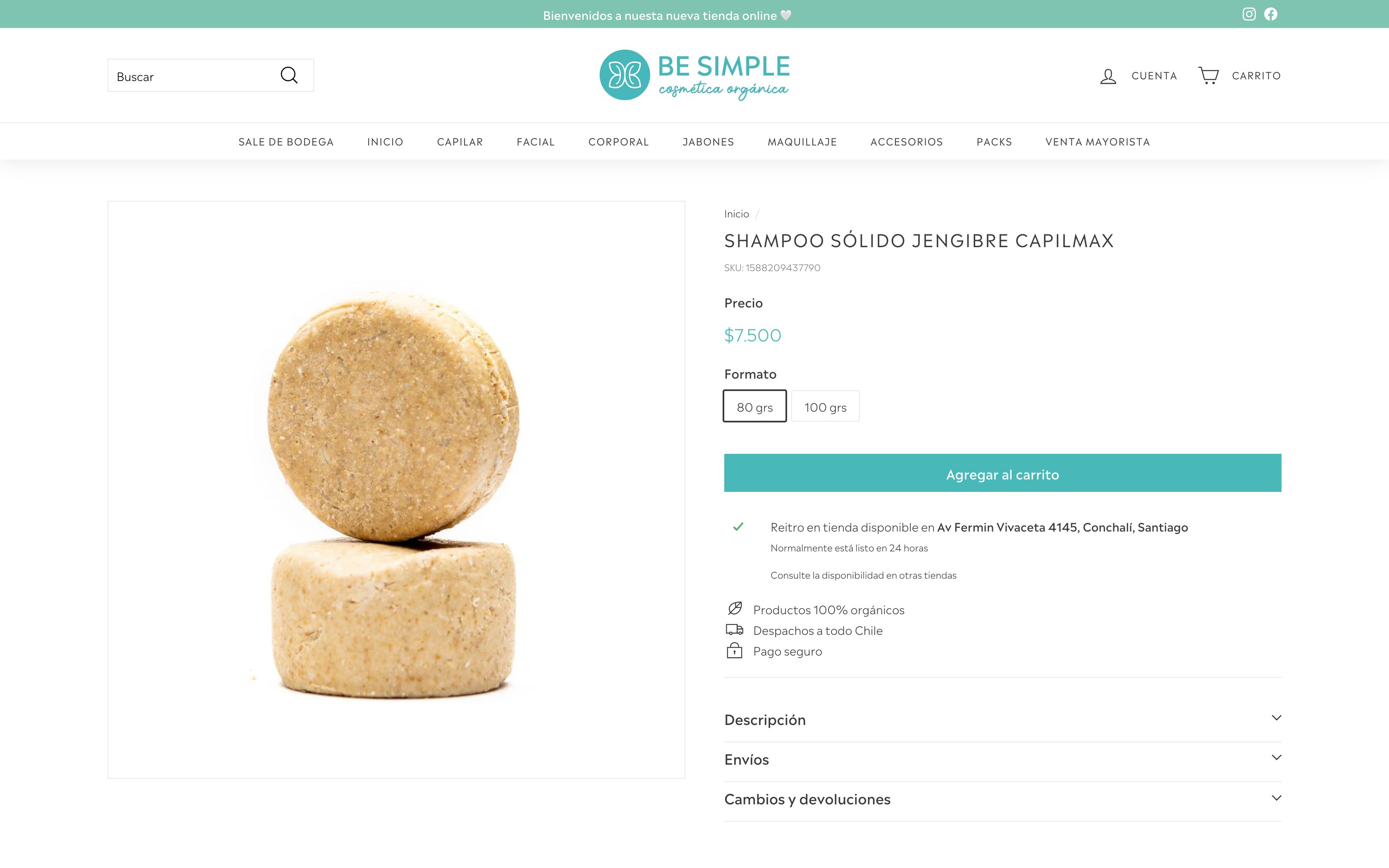Click the truck icon beside Despachos a todo Chile
The width and height of the screenshot is (1389, 868).
[735, 630]
